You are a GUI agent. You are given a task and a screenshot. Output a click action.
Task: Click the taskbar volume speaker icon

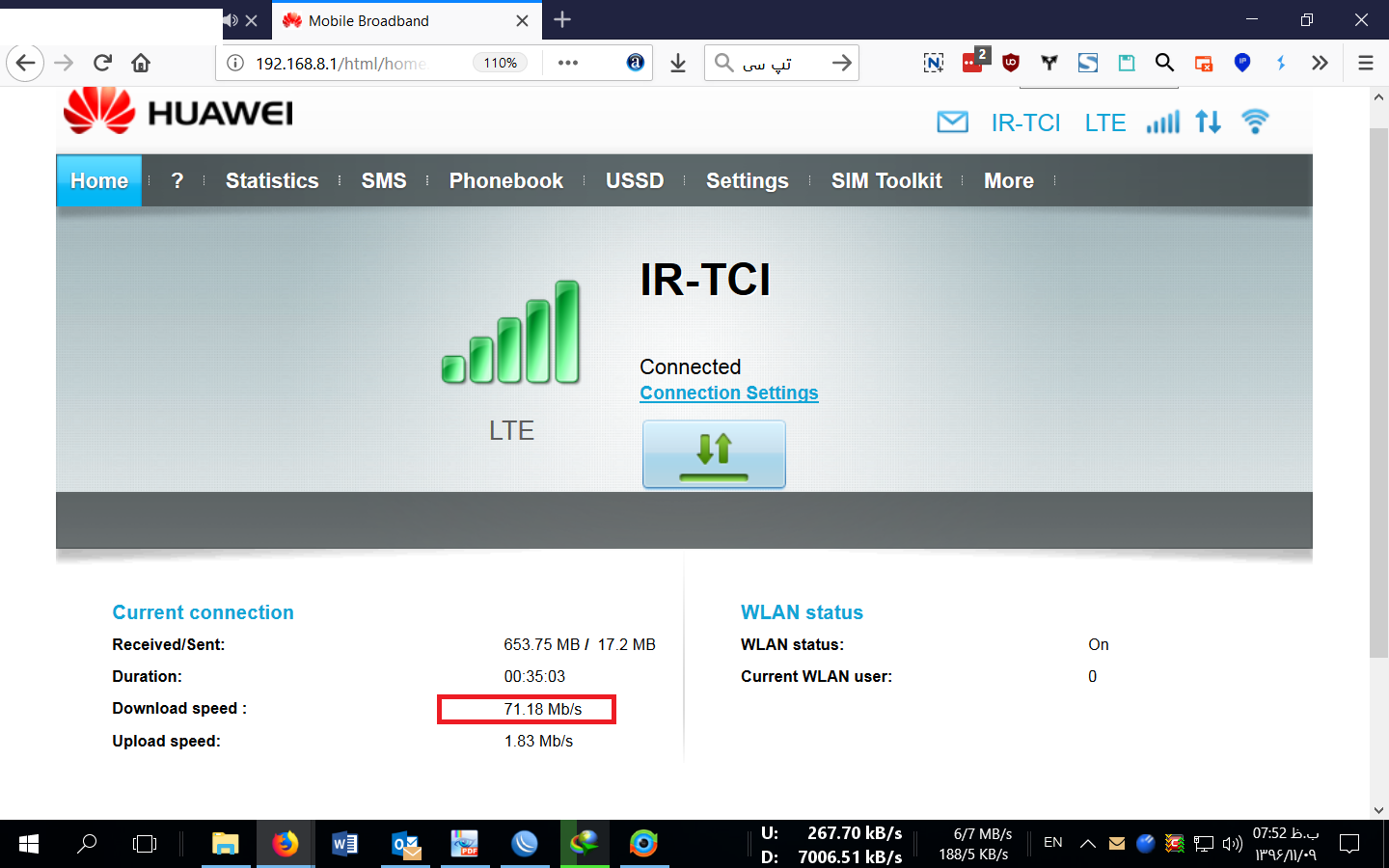click(x=1233, y=844)
